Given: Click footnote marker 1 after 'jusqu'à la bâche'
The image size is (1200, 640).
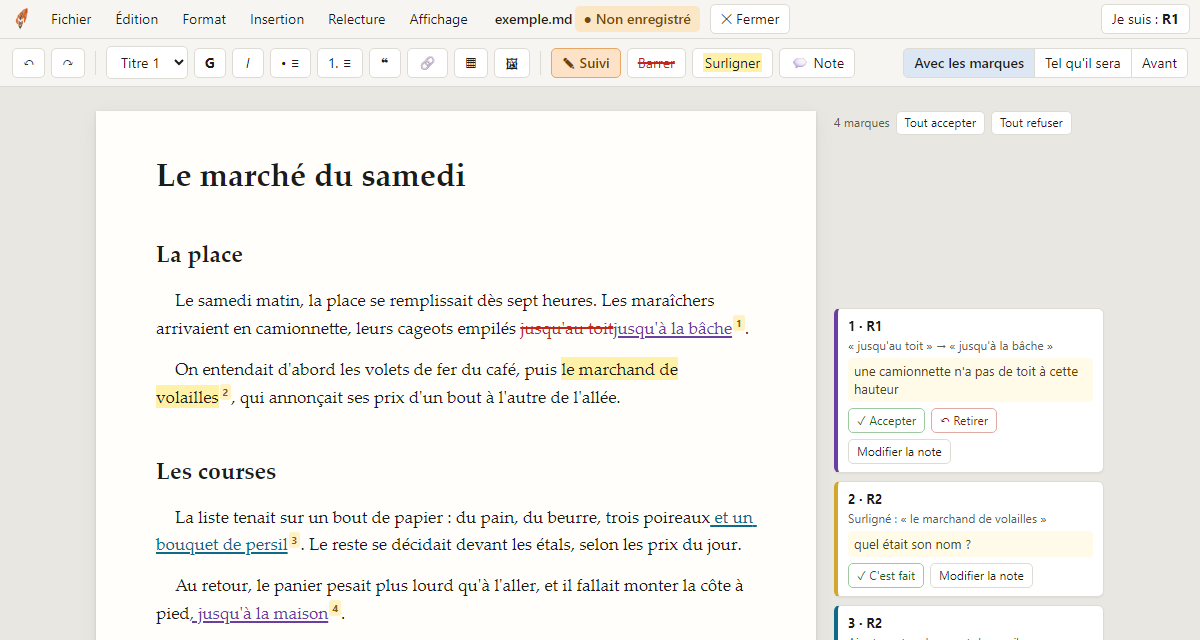Looking at the screenshot, I should pyautogui.click(x=739, y=324).
